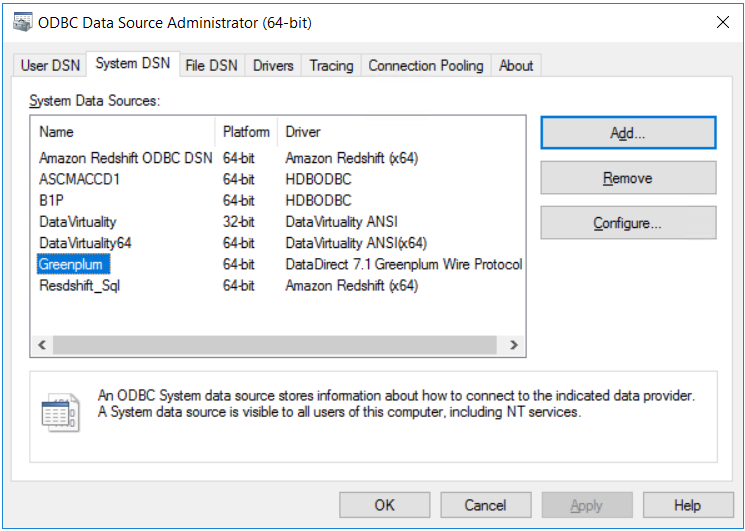The width and height of the screenshot is (745, 531).
Task: Click the Add... button
Action: pyautogui.click(x=628, y=133)
